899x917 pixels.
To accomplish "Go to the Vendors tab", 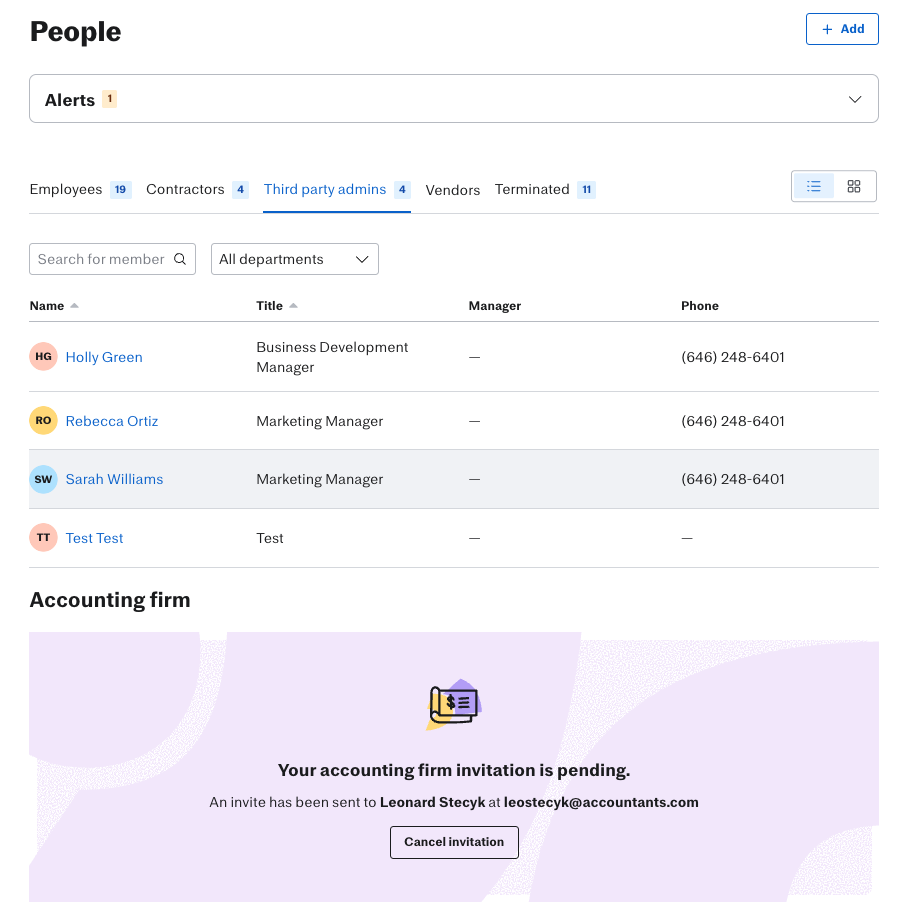I will pos(453,190).
